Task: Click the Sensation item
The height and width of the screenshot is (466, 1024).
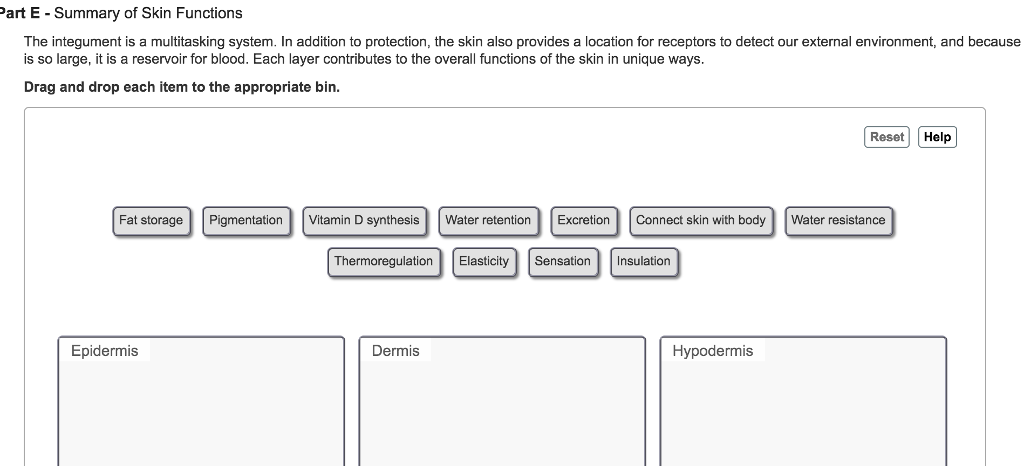Action: coord(563,261)
